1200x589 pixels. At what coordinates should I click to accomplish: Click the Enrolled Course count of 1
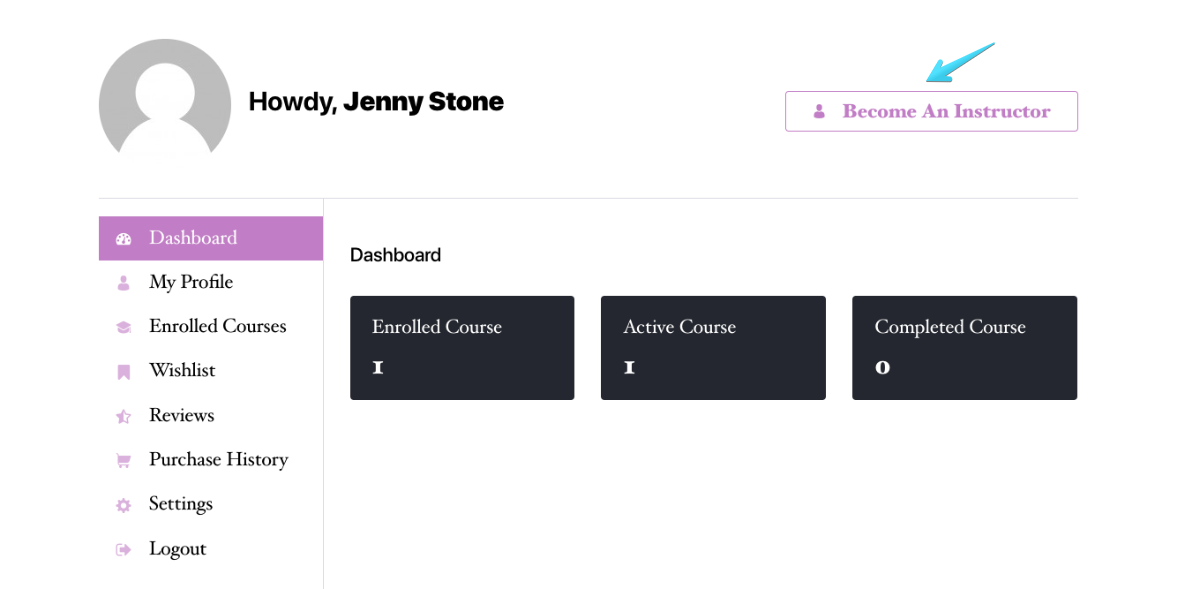[x=378, y=367]
